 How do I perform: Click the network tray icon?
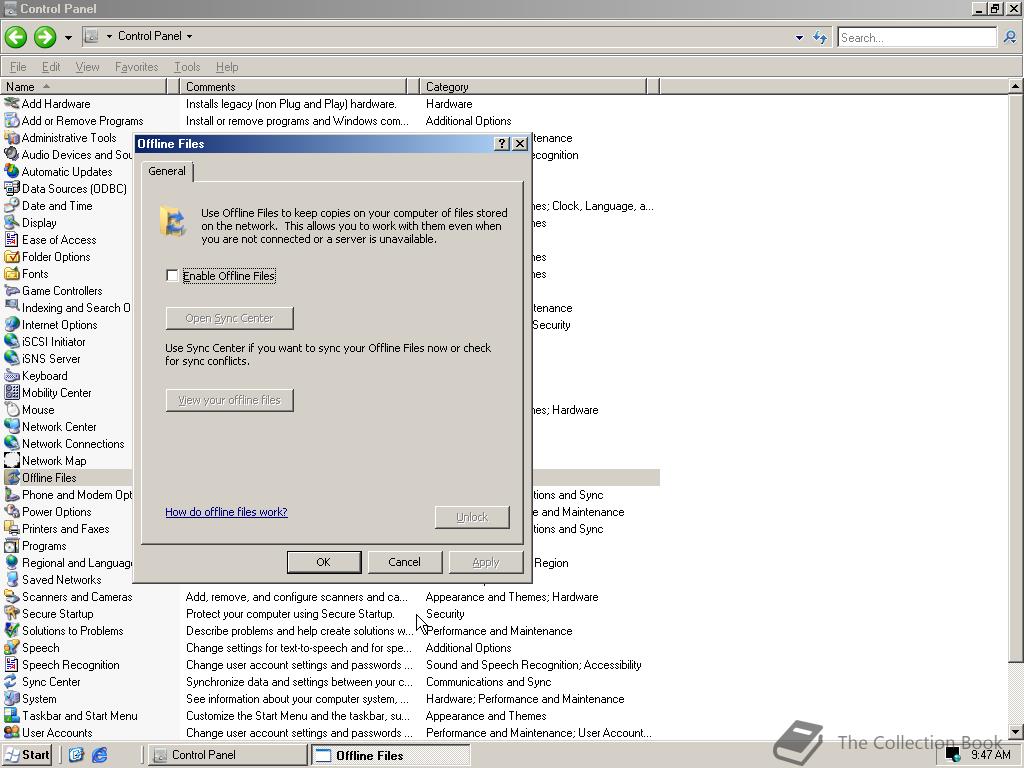[x=953, y=755]
